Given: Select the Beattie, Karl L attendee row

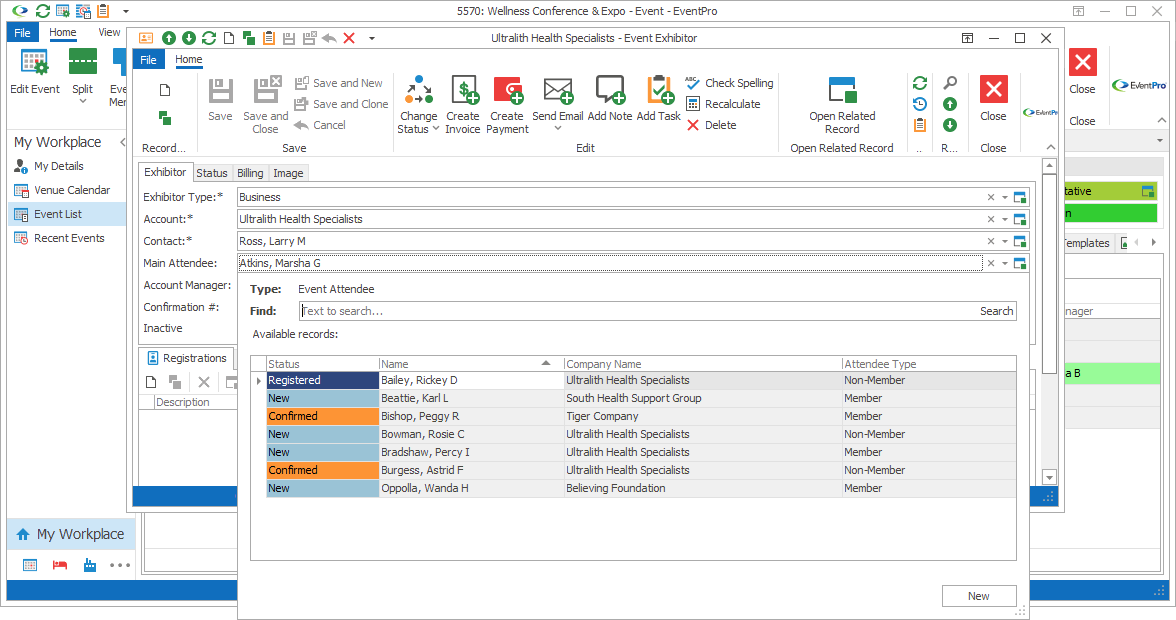Looking at the screenshot, I should tap(641, 398).
